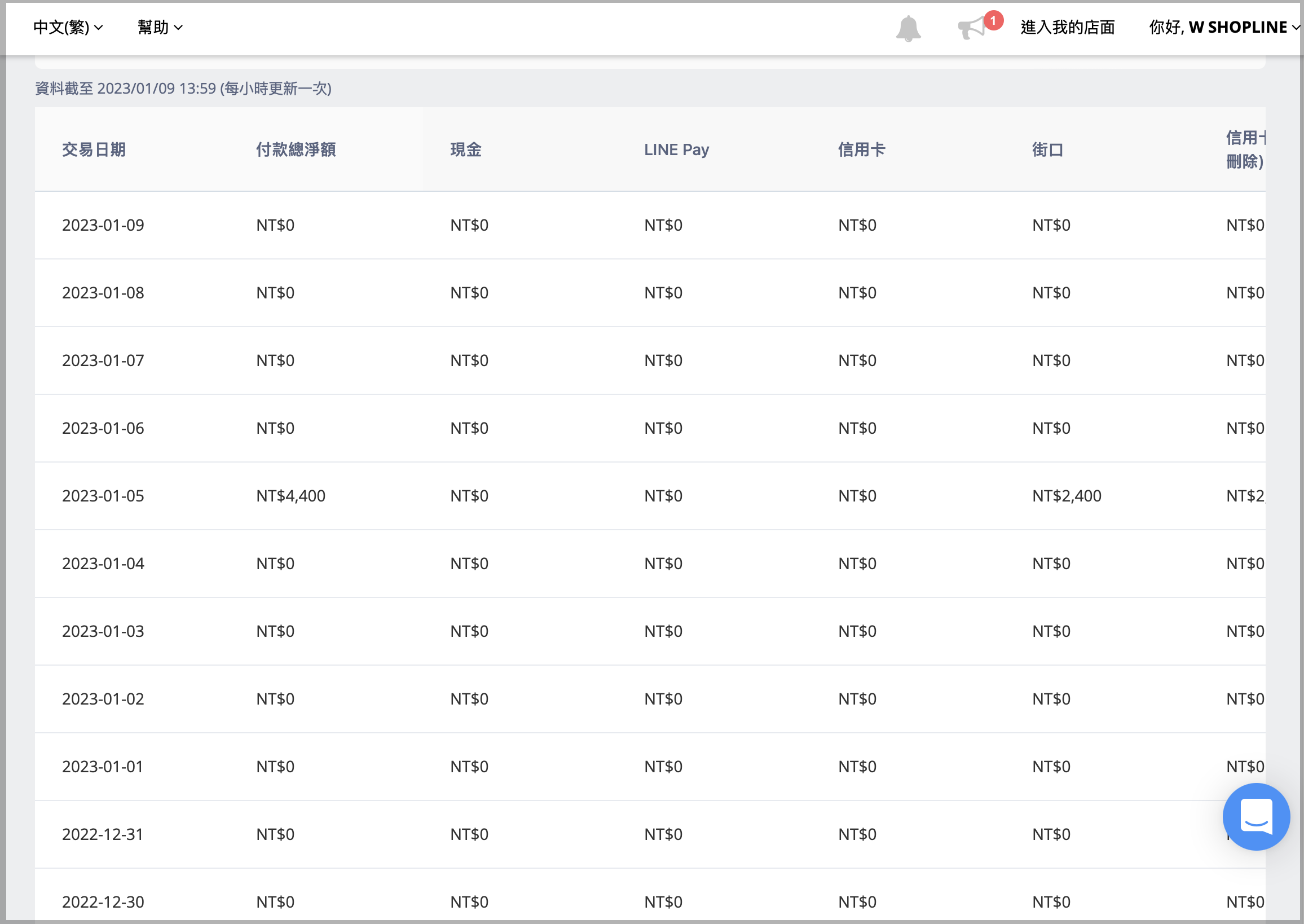Screen dimensions: 1304x924
Task: Open the 幫助 help menu
Action: [x=160, y=27]
